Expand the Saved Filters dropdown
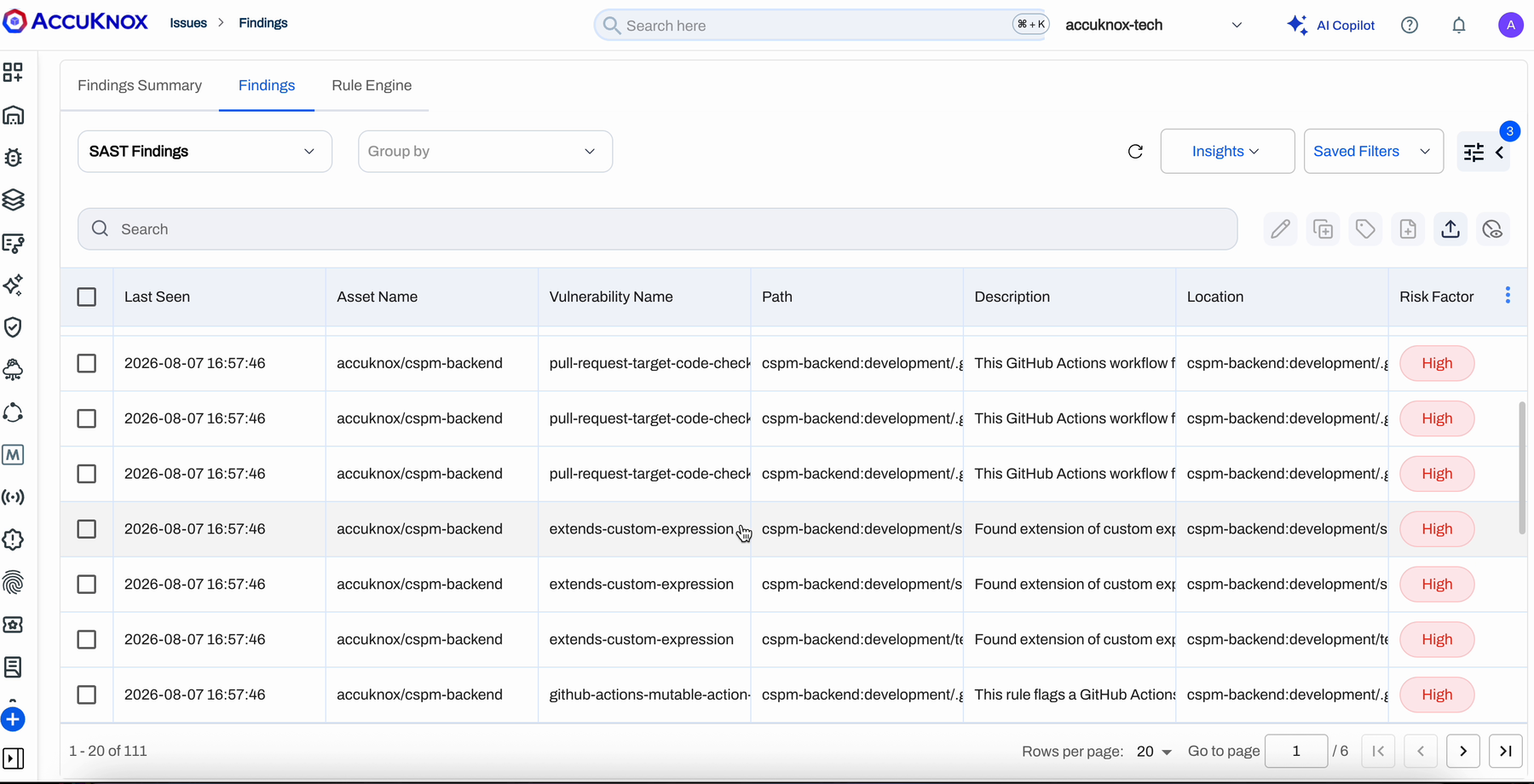 (1374, 152)
